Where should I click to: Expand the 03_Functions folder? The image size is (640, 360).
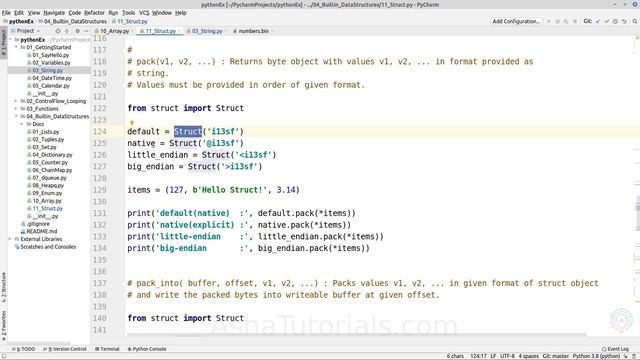tap(16, 109)
